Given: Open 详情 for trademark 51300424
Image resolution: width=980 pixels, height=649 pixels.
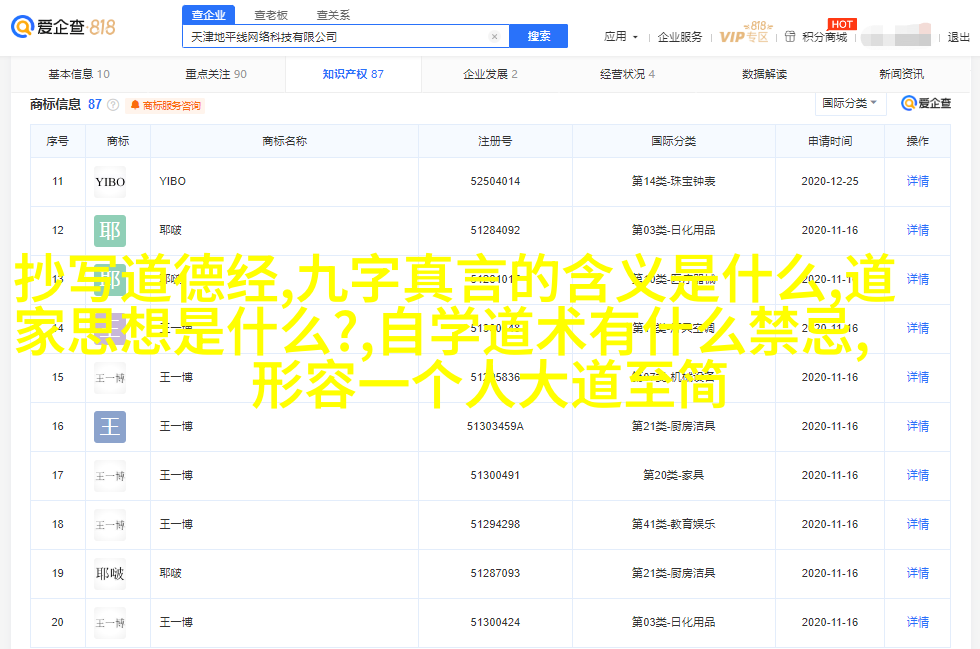Looking at the screenshot, I should click(x=918, y=622).
